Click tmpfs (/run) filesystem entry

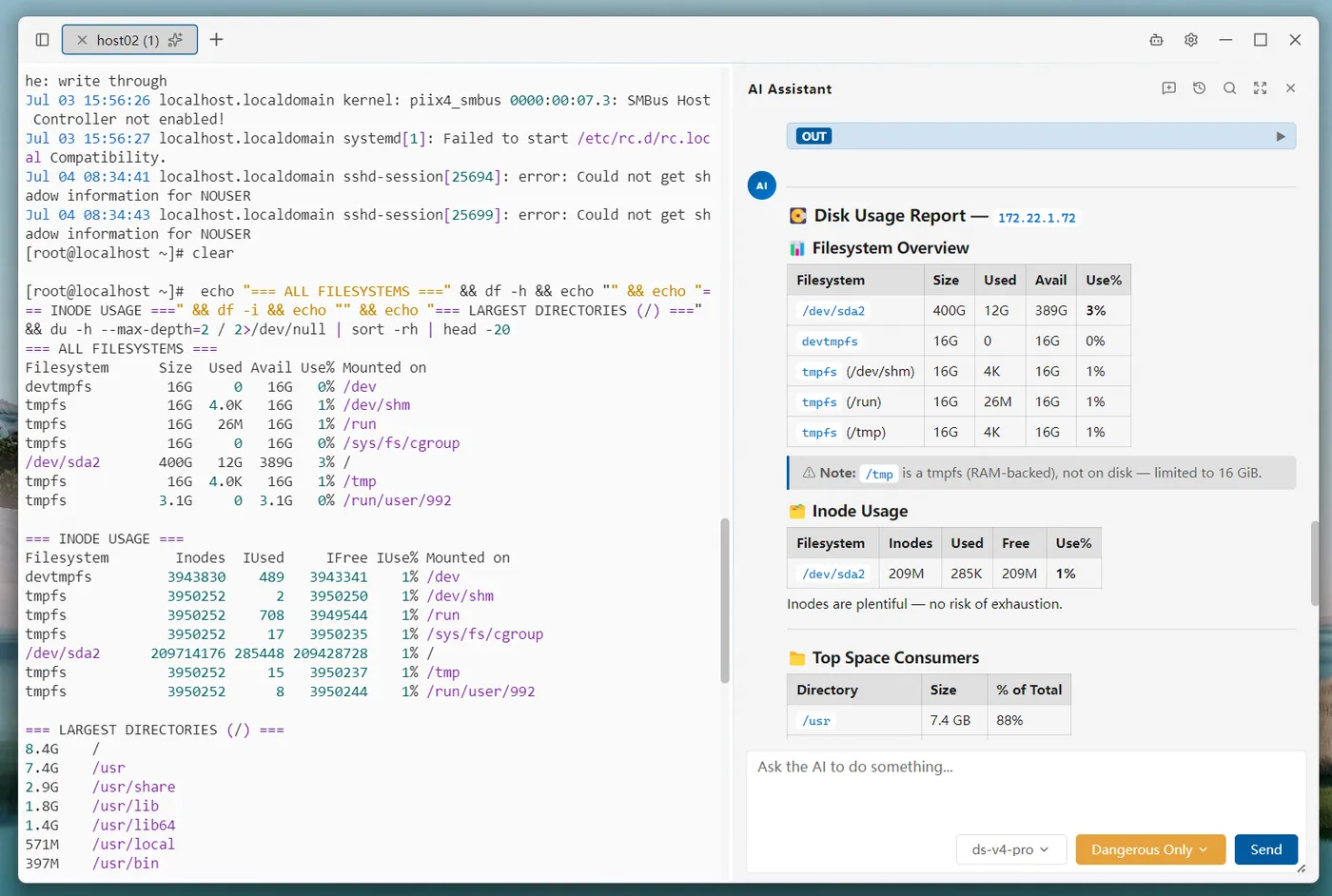pyautogui.click(x=839, y=402)
